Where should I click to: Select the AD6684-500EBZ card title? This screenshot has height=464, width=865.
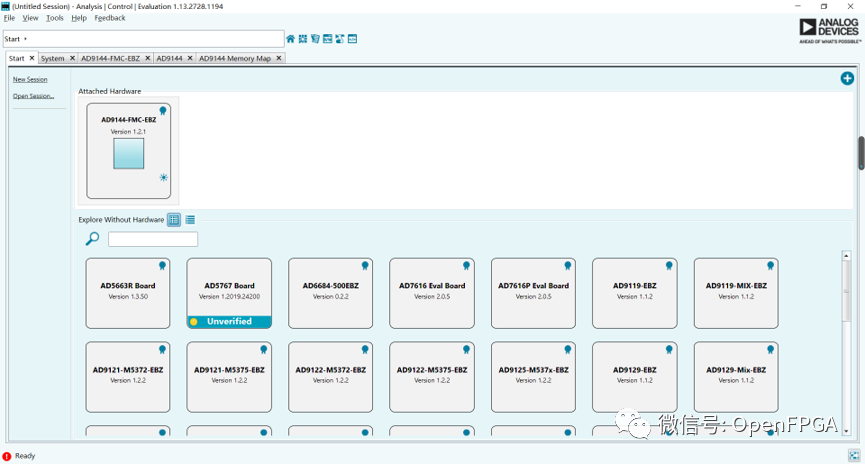pos(330,286)
